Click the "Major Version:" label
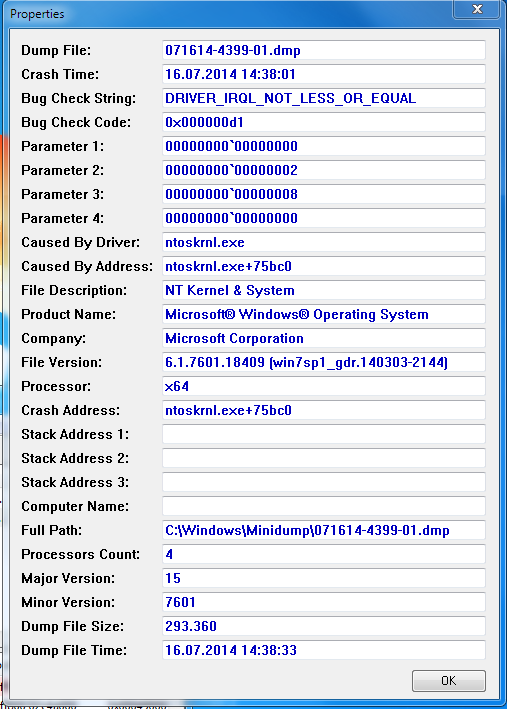 (x=68, y=578)
